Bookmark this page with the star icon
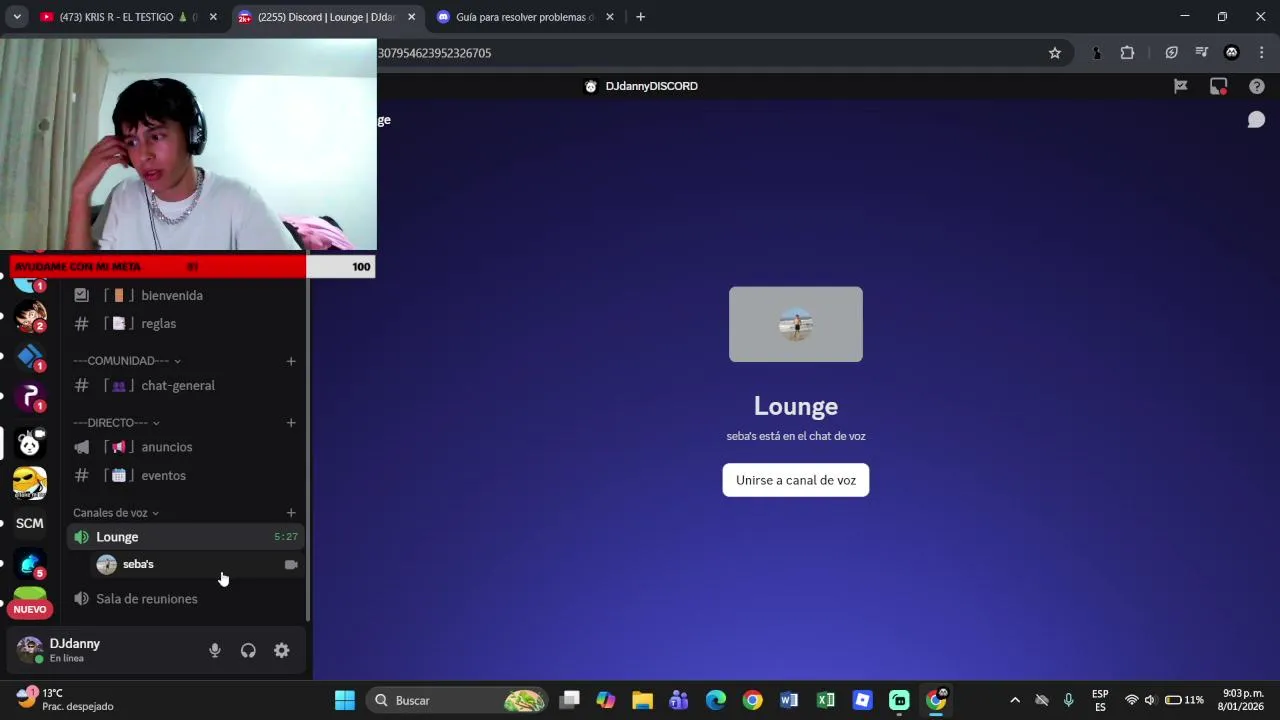Viewport: 1280px width, 720px height. (x=1055, y=53)
